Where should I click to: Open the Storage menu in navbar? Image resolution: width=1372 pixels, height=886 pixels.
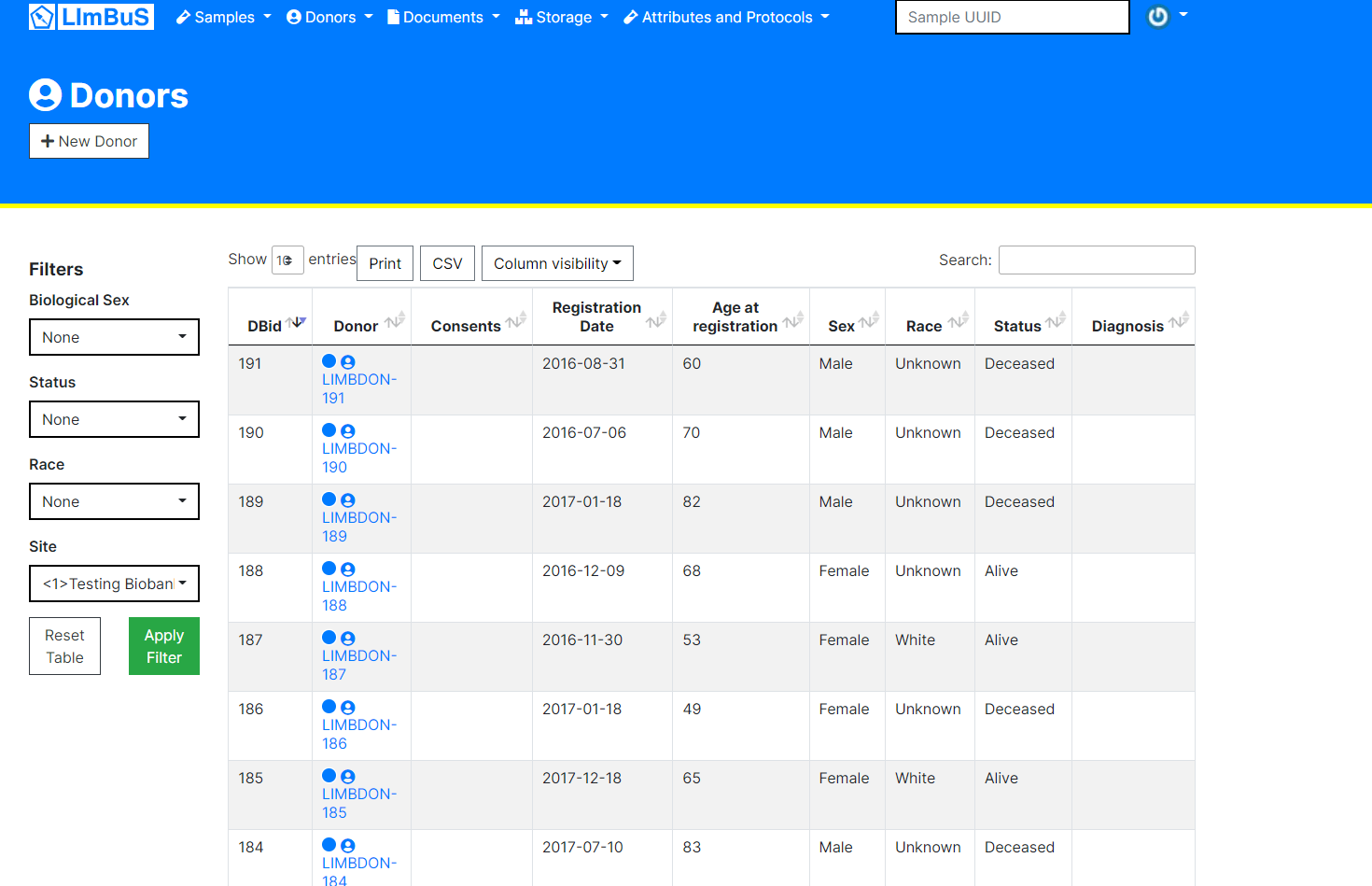pyautogui.click(x=561, y=17)
